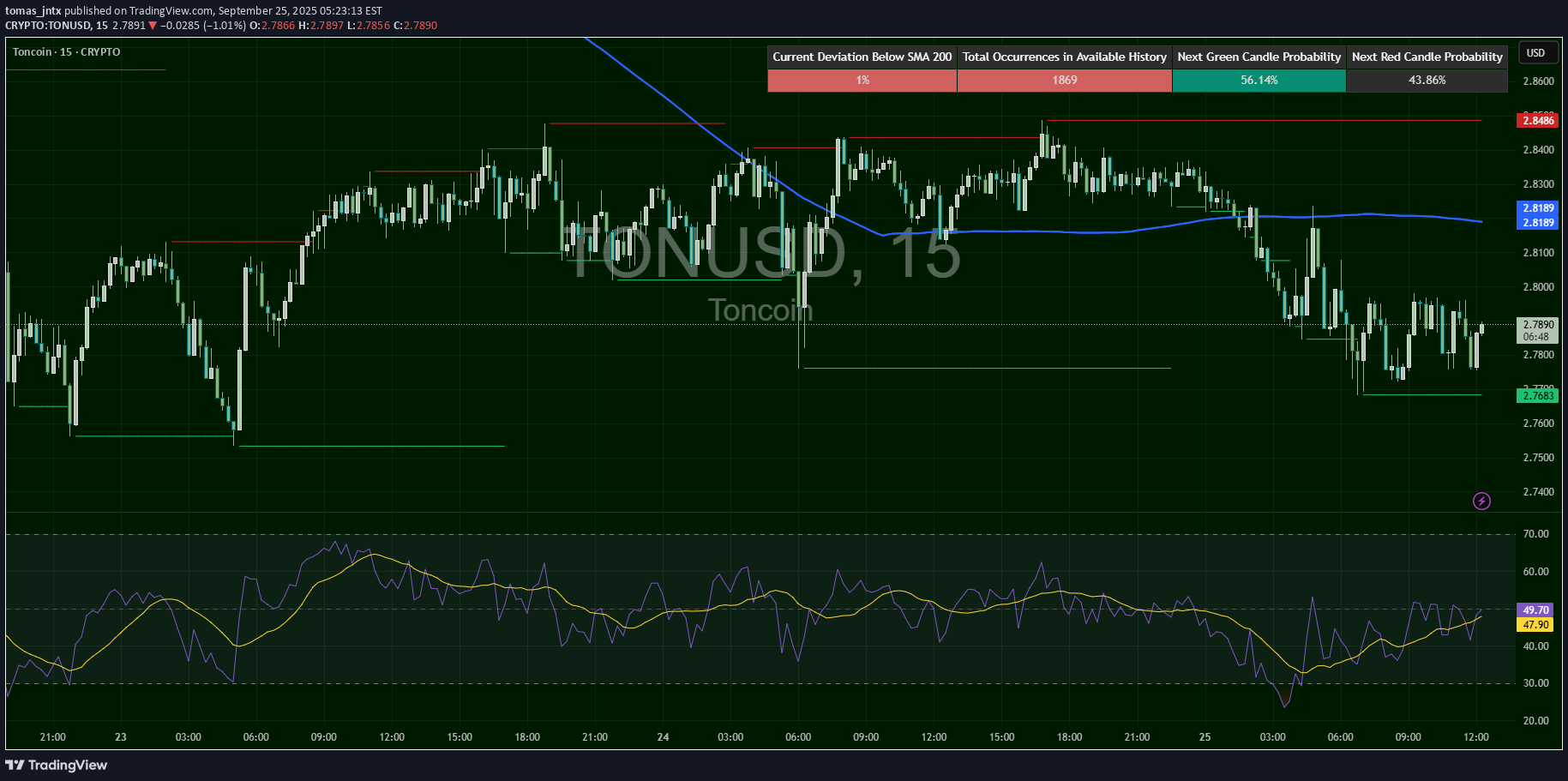Click the date label 25 on time axis

[1205, 737]
